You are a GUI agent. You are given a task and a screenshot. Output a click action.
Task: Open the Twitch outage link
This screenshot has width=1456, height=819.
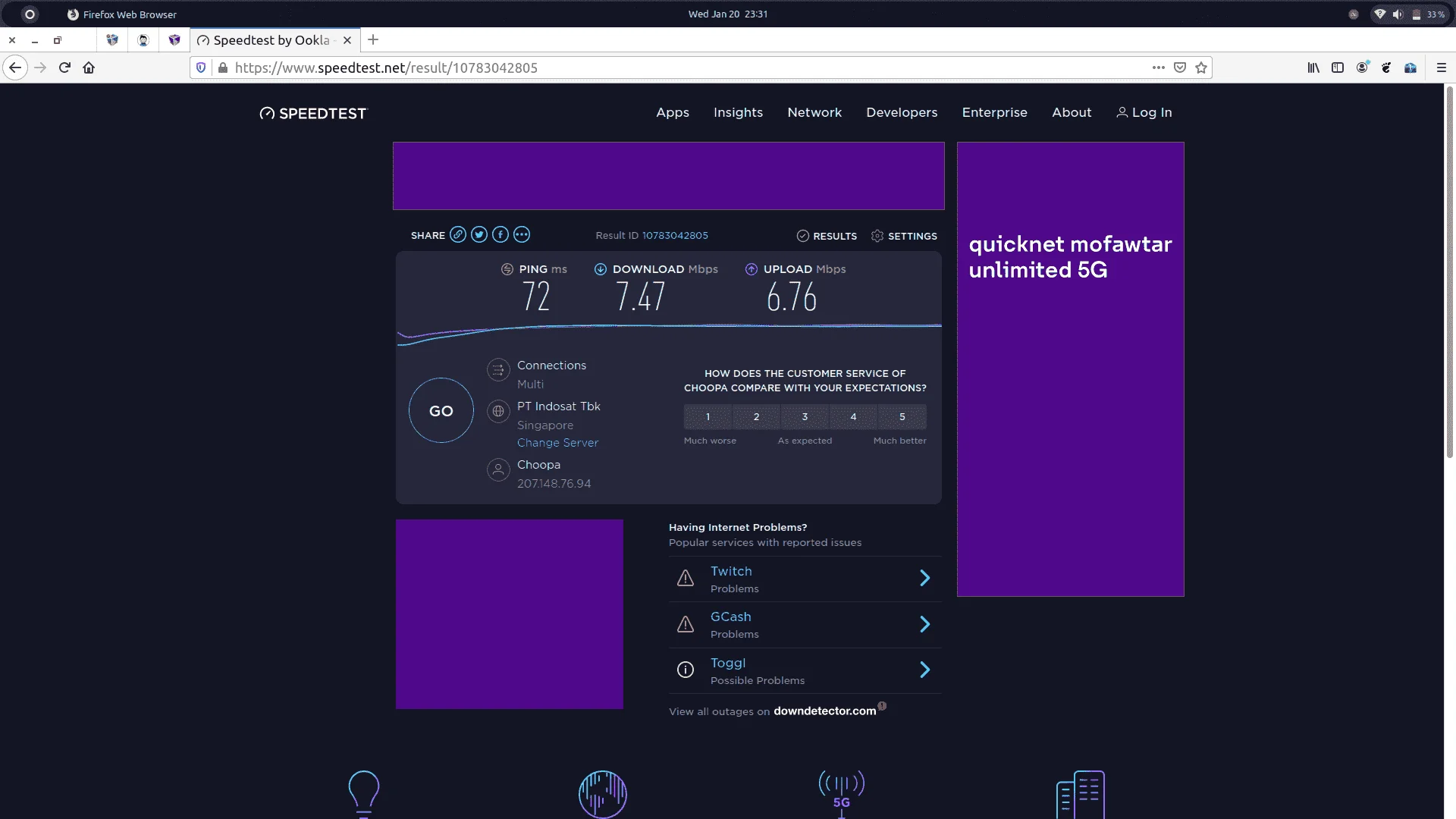click(x=731, y=571)
